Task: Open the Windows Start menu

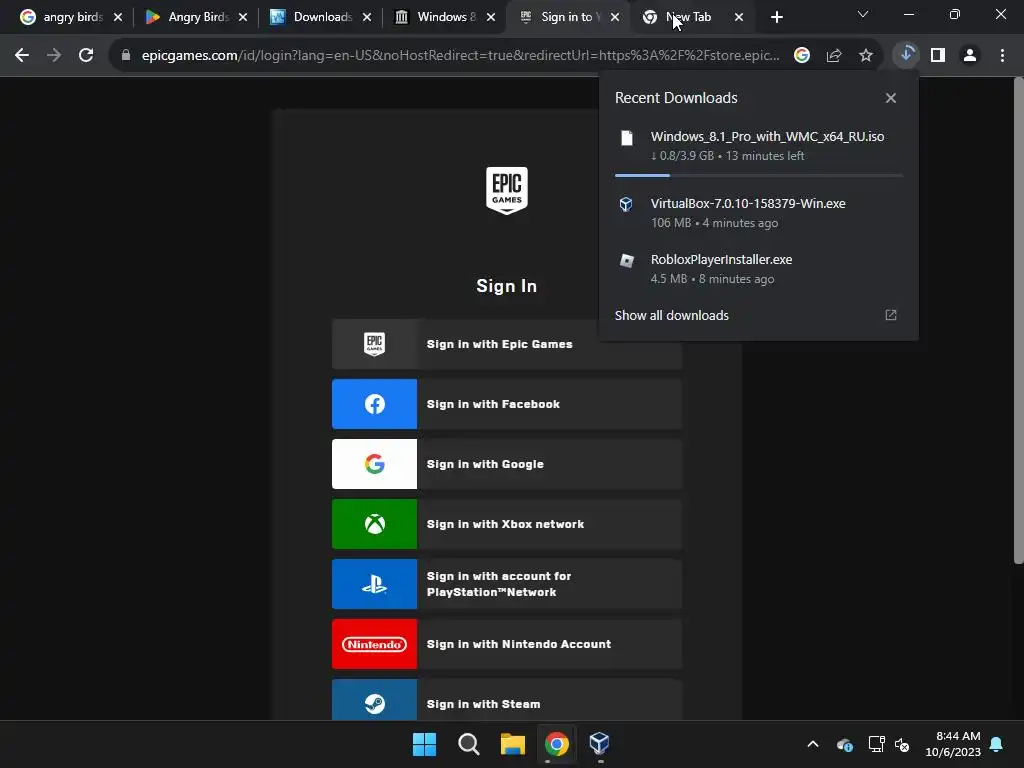Action: coord(424,744)
